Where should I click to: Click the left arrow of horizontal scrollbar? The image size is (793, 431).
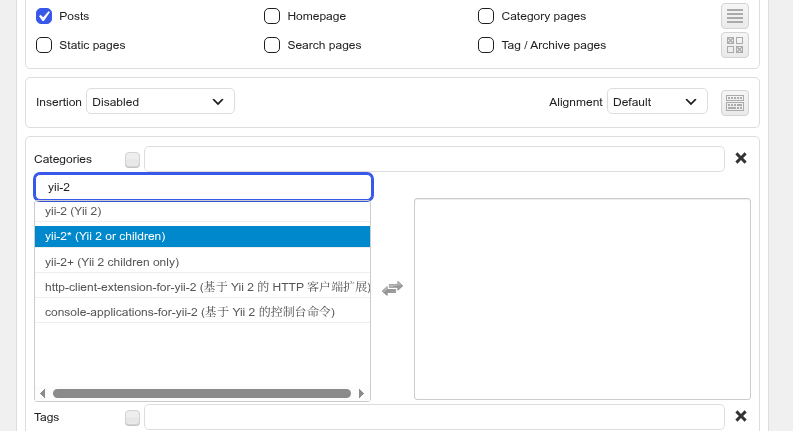pos(42,394)
